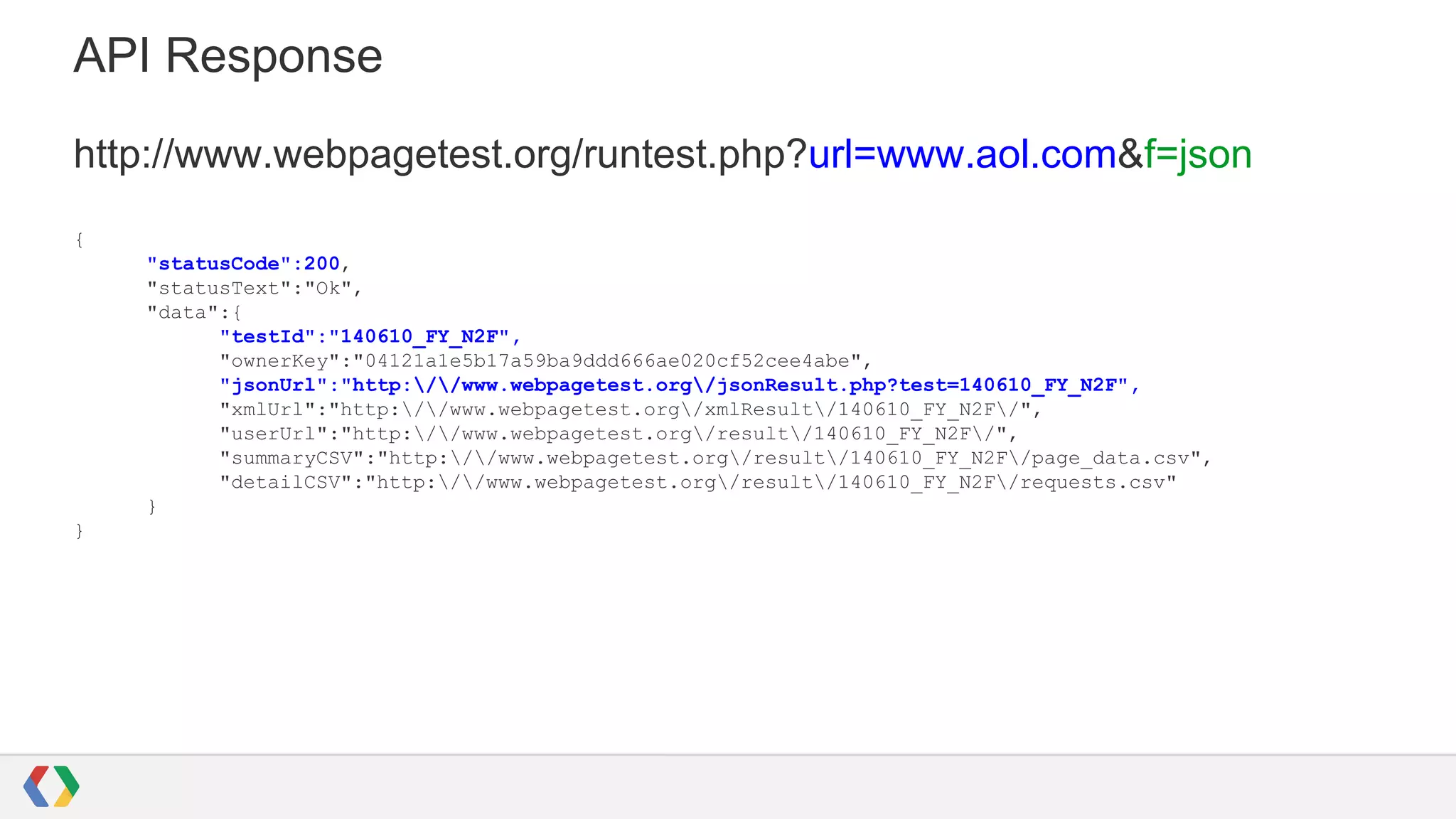Click the "data":{ line
1456x819 pixels.
coord(194,312)
